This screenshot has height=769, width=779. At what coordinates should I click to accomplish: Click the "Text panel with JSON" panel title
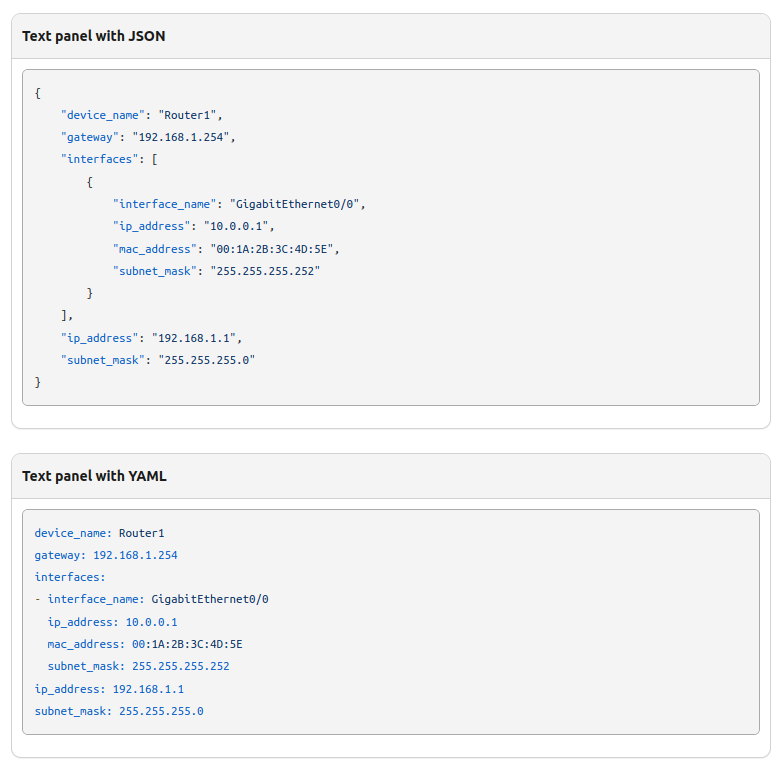[x=94, y=36]
